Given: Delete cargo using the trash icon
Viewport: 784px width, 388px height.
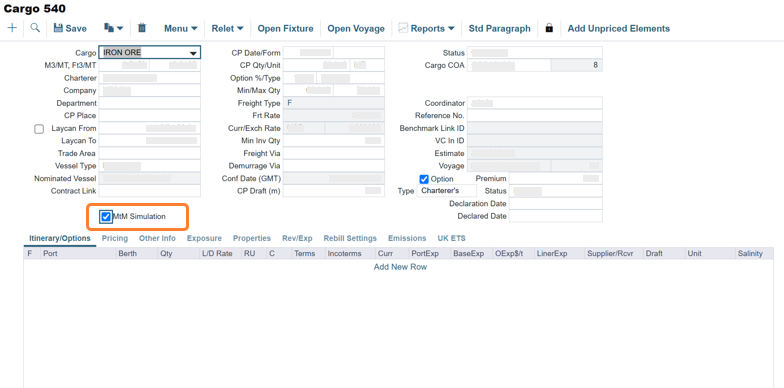Looking at the screenshot, I should (x=142, y=28).
